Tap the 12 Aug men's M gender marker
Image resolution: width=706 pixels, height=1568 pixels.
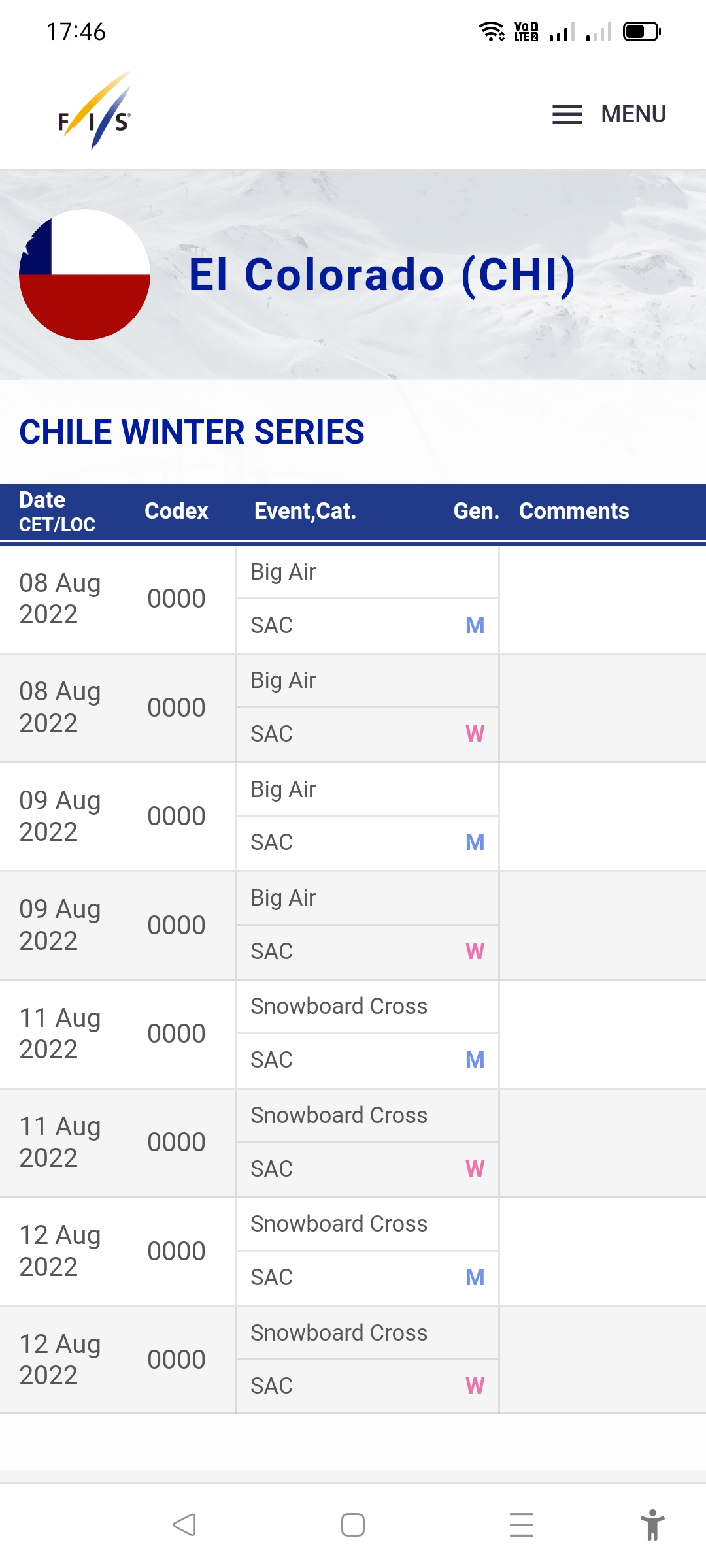(475, 1277)
